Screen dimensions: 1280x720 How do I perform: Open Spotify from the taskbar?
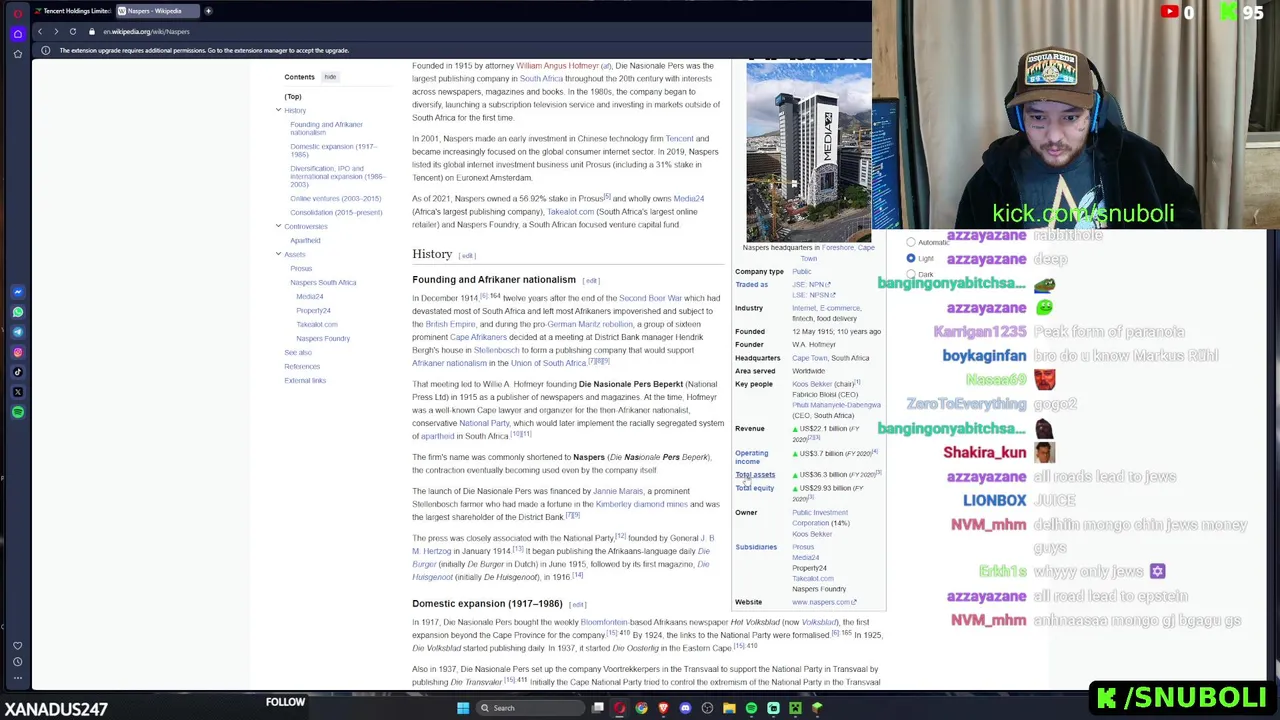pyautogui.click(x=751, y=708)
